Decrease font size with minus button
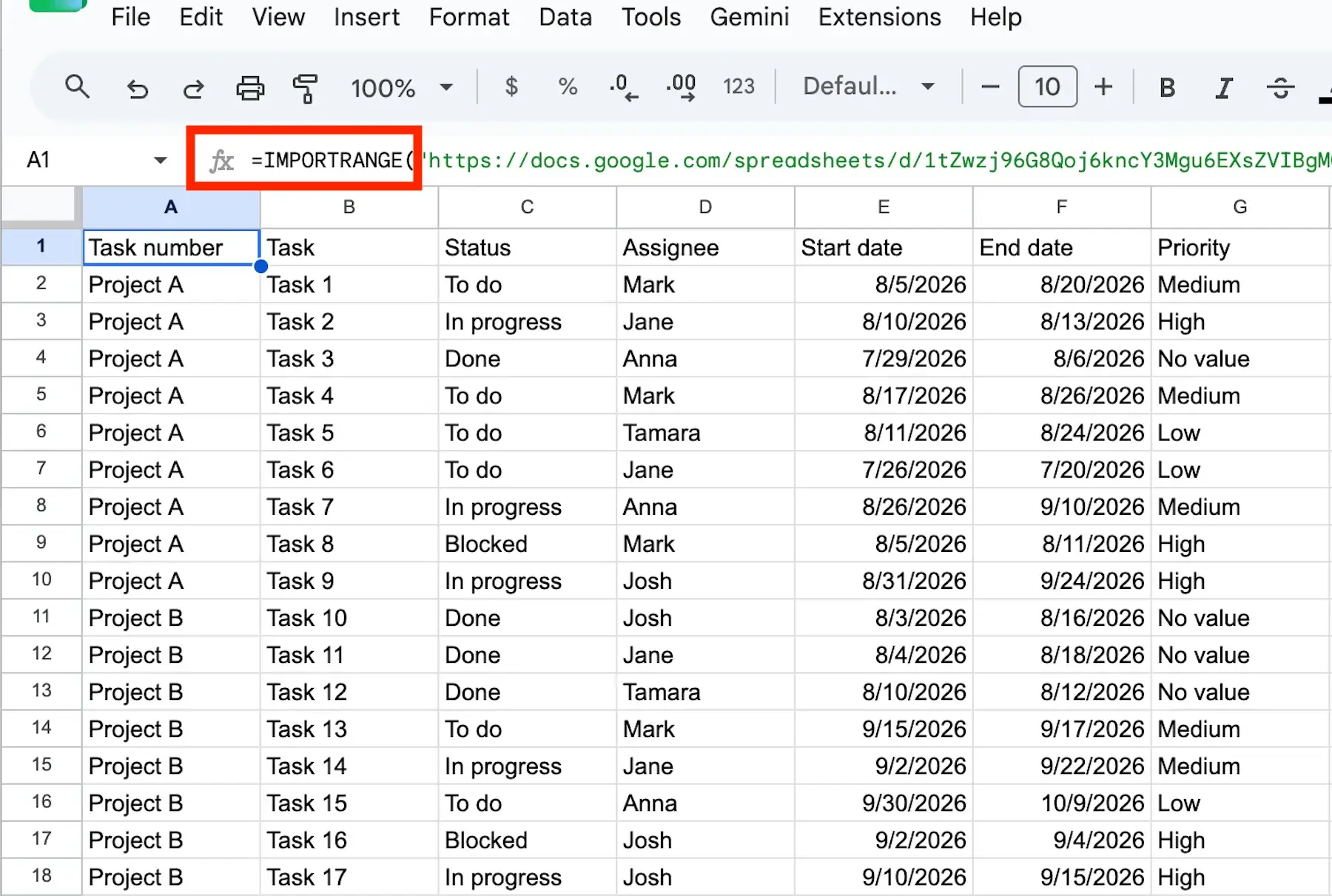This screenshot has height=896, width=1332. click(x=990, y=87)
